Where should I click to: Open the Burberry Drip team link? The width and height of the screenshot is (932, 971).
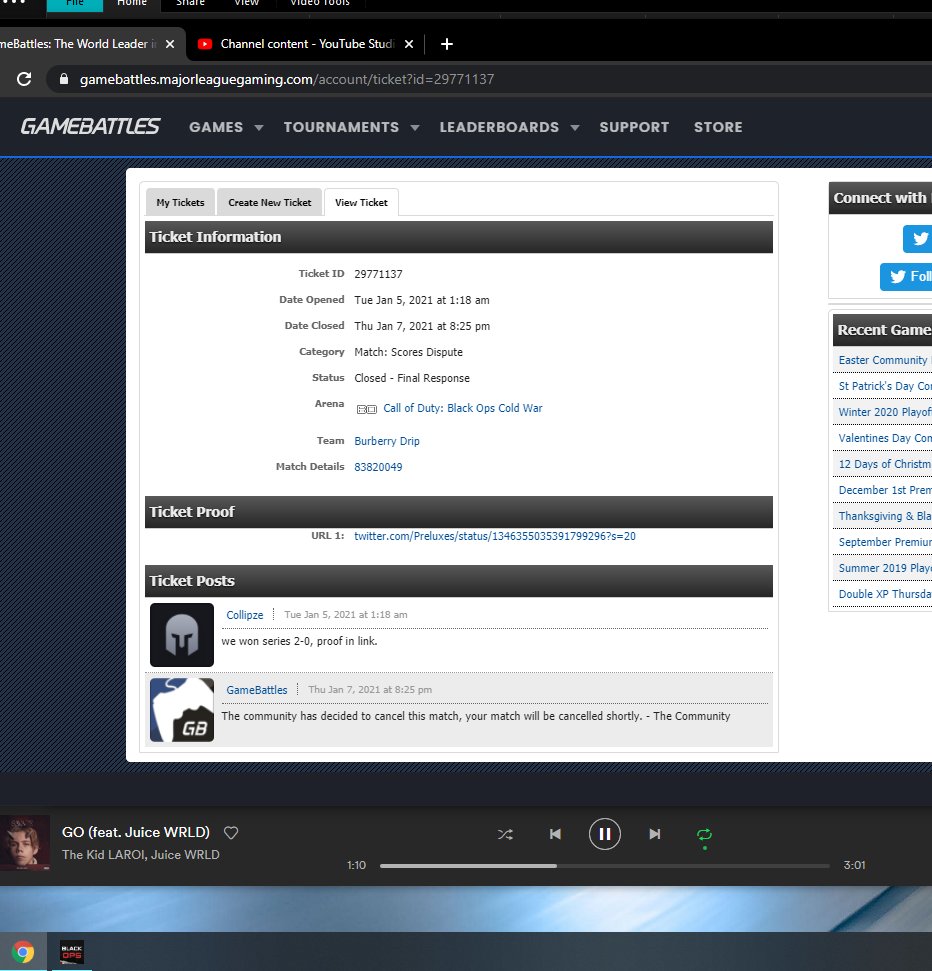386,441
